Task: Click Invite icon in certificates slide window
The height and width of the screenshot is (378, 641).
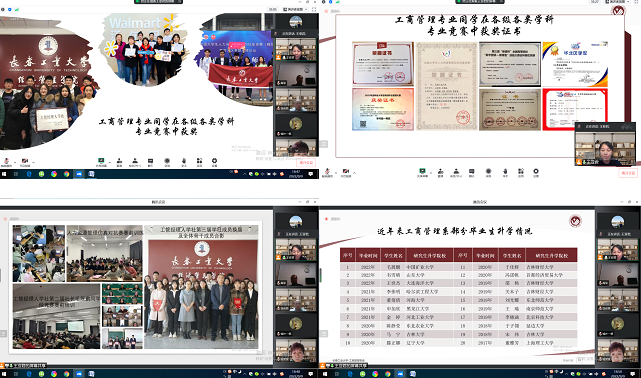Action: click(441, 172)
